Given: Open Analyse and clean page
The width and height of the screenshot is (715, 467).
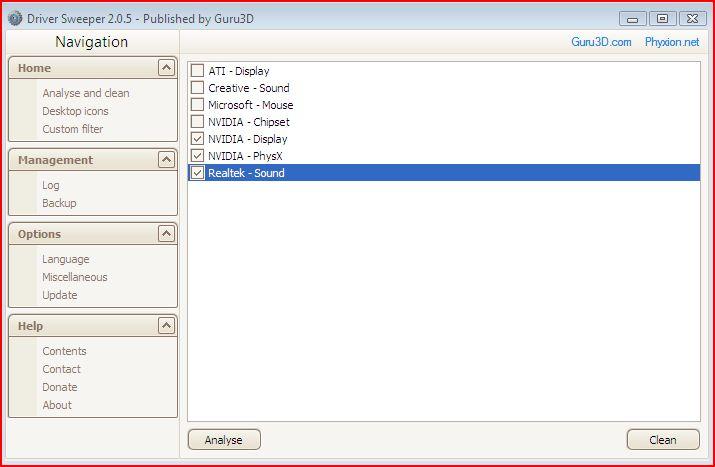Looking at the screenshot, I should [x=86, y=93].
